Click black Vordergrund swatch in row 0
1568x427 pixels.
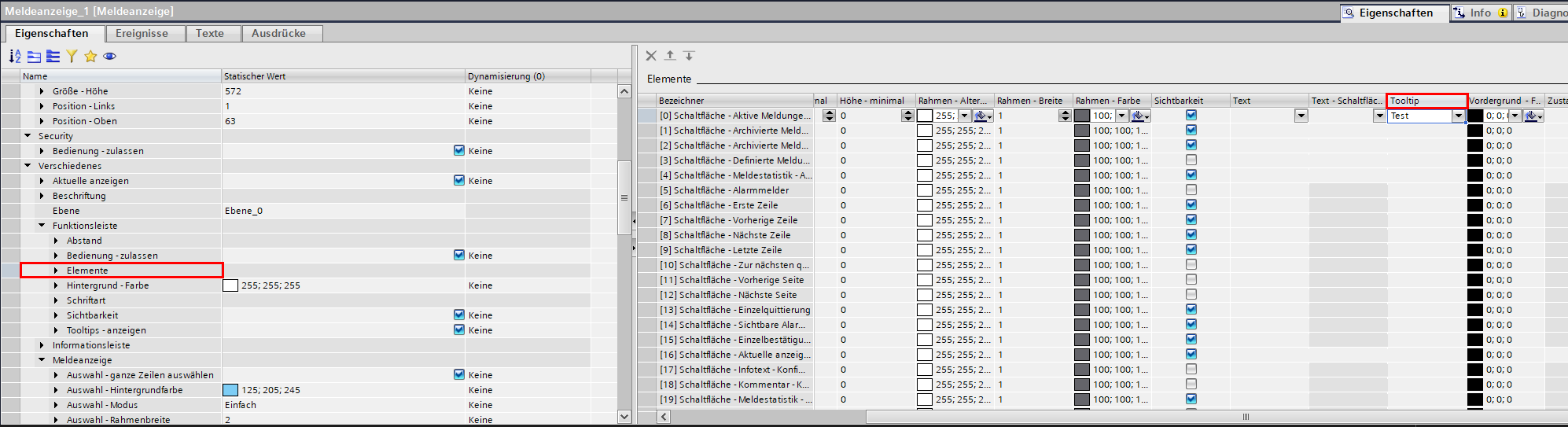[1475, 116]
